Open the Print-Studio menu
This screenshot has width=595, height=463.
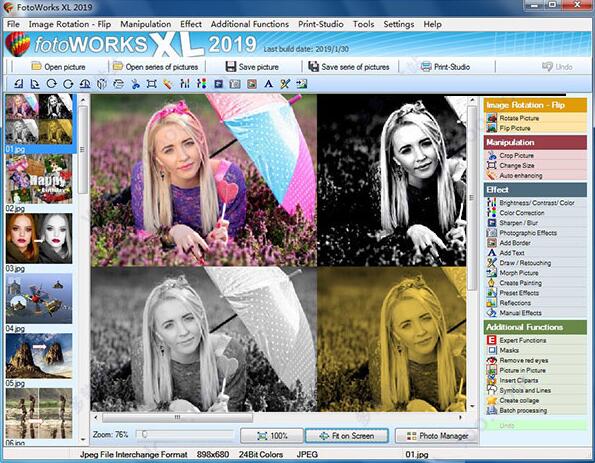(x=321, y=24)
